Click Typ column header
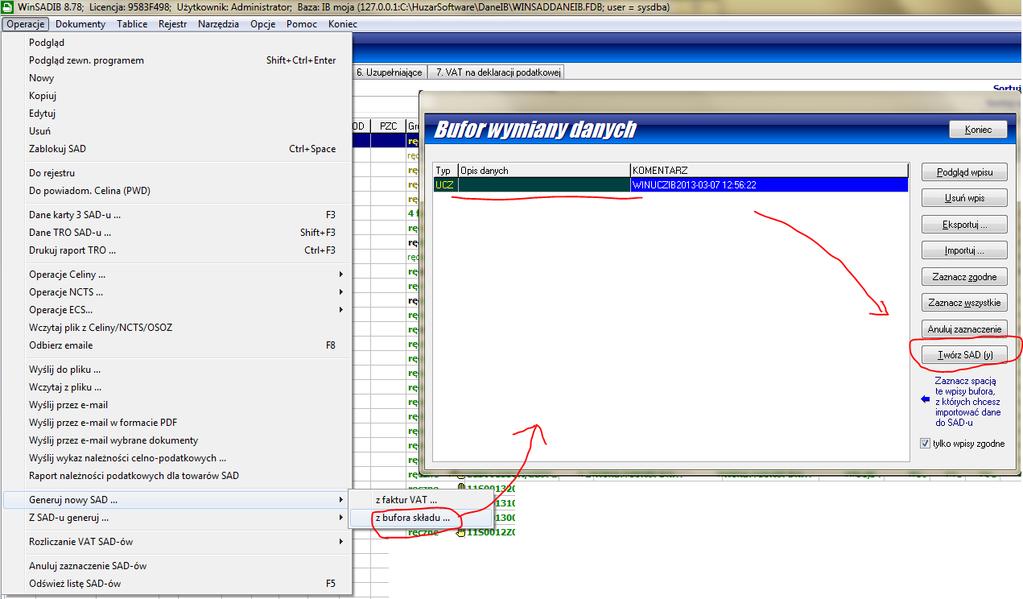1023x599 pixels. (x=446, y=170)
